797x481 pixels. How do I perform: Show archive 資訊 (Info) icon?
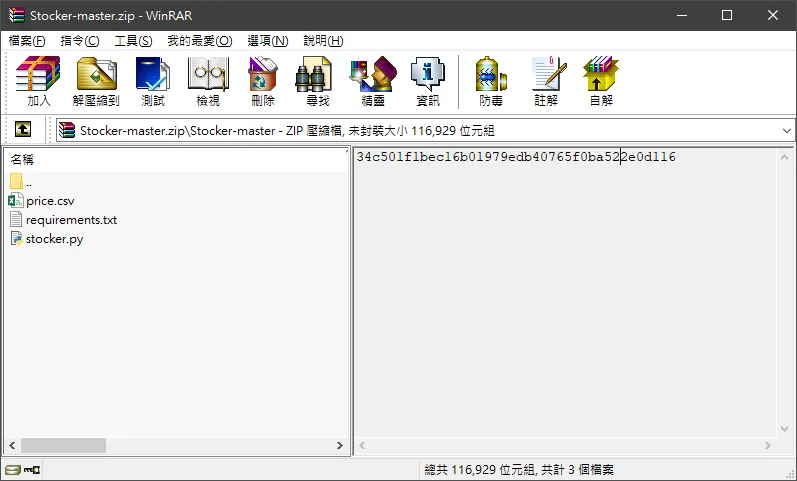(x=428, y=81)
